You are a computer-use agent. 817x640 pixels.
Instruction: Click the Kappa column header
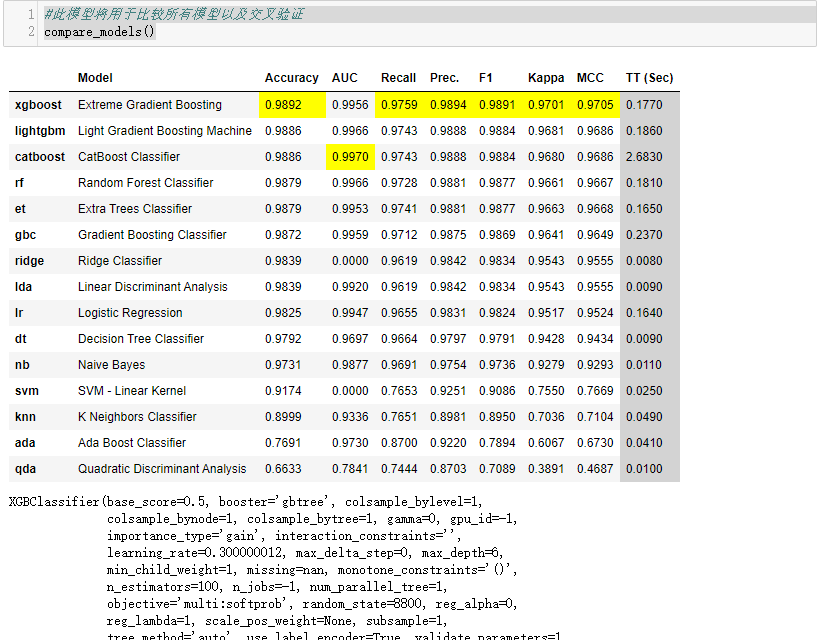(546, 78)
